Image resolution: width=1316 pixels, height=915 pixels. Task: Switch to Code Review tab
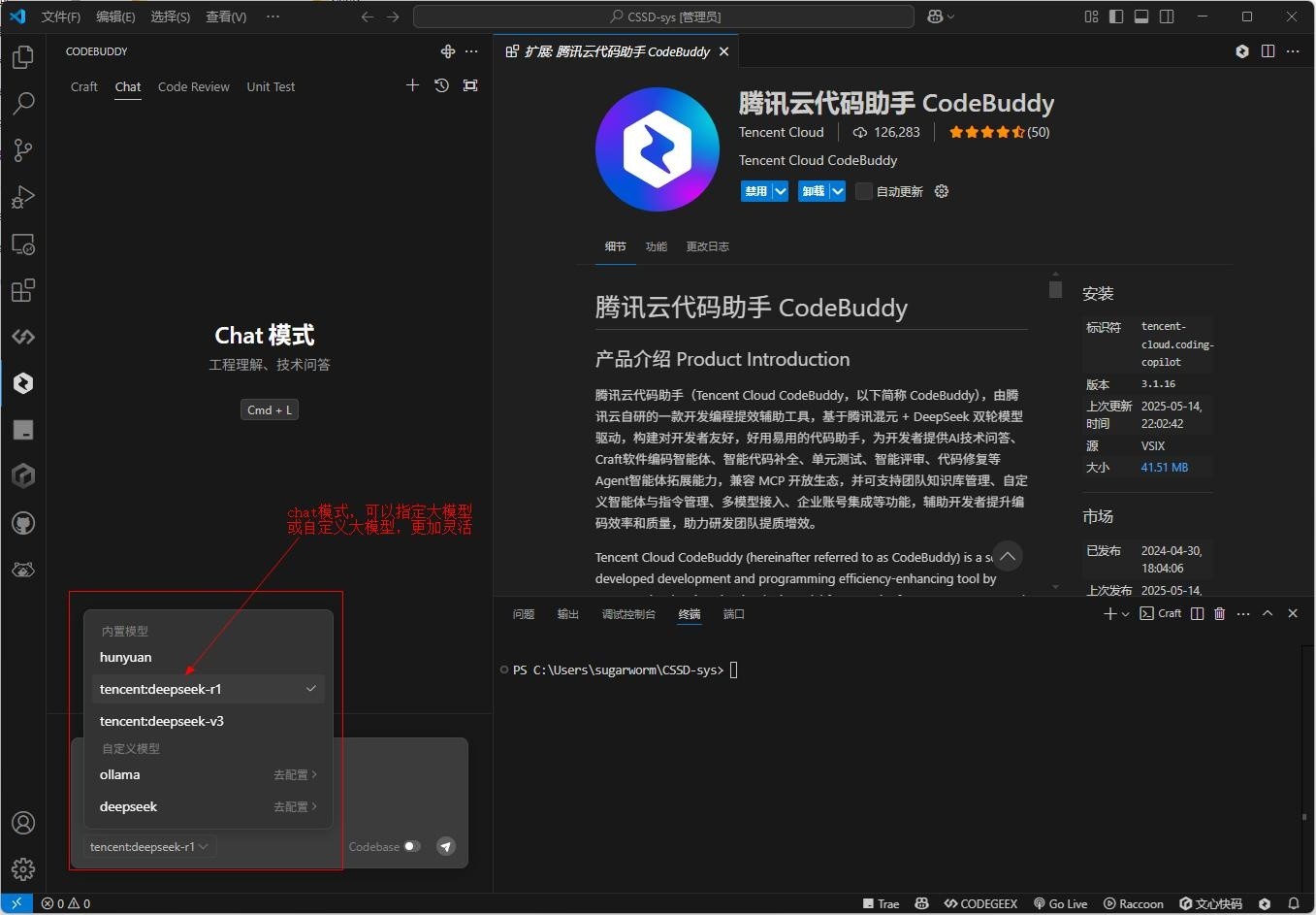(x=194, y=86)
